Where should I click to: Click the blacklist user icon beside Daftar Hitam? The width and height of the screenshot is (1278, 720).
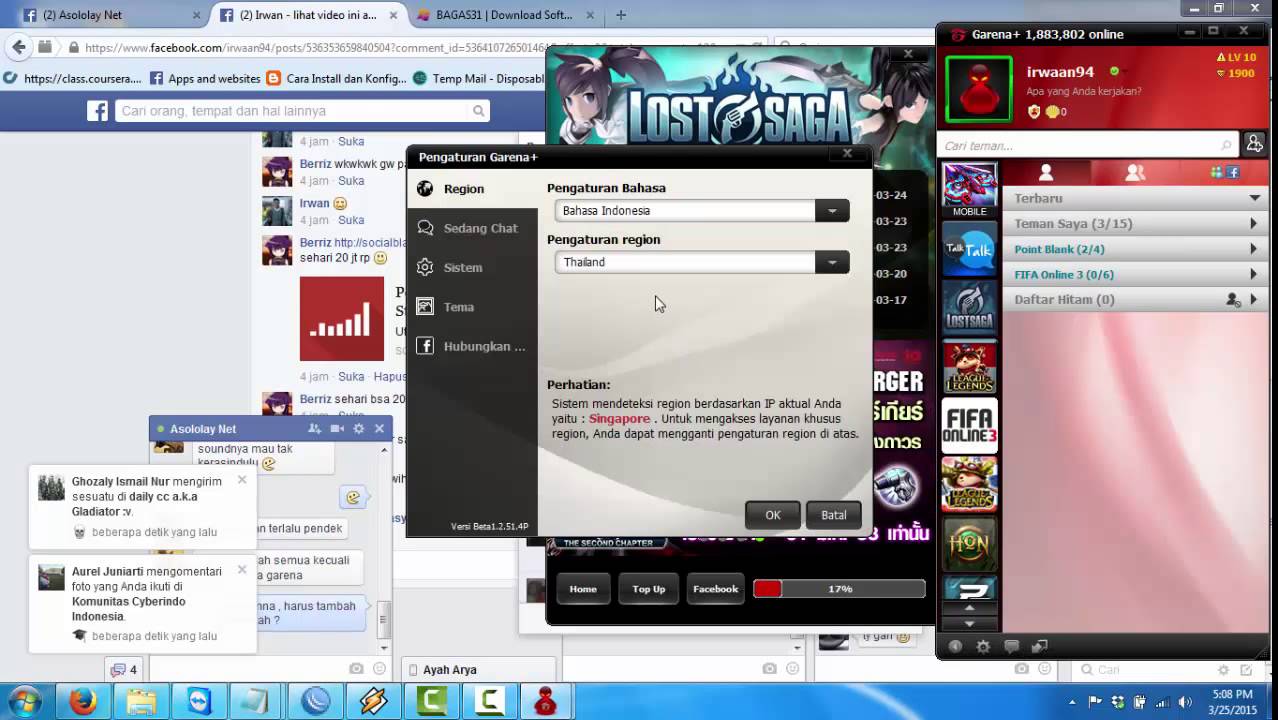click(x=1233, y=299)
